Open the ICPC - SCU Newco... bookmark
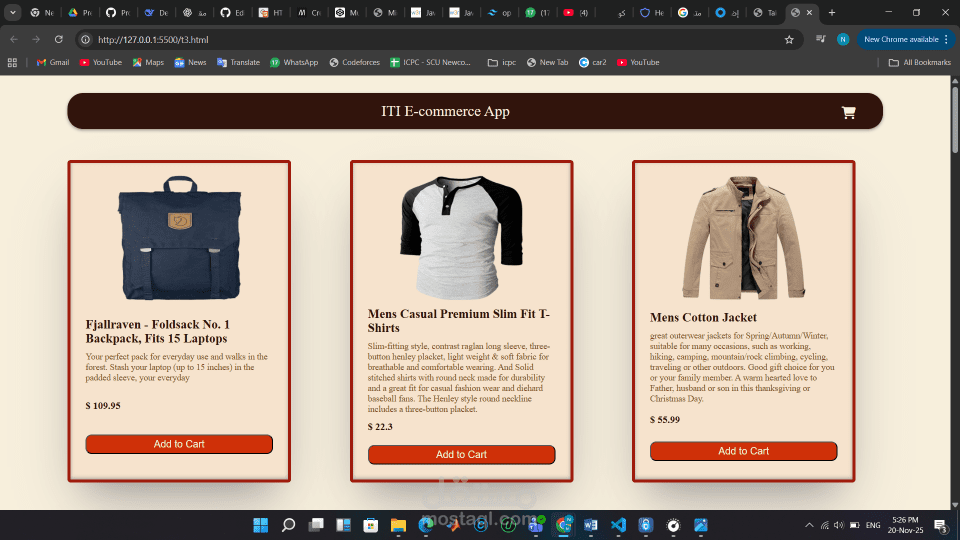960x540 pixels. pos(430,62)
